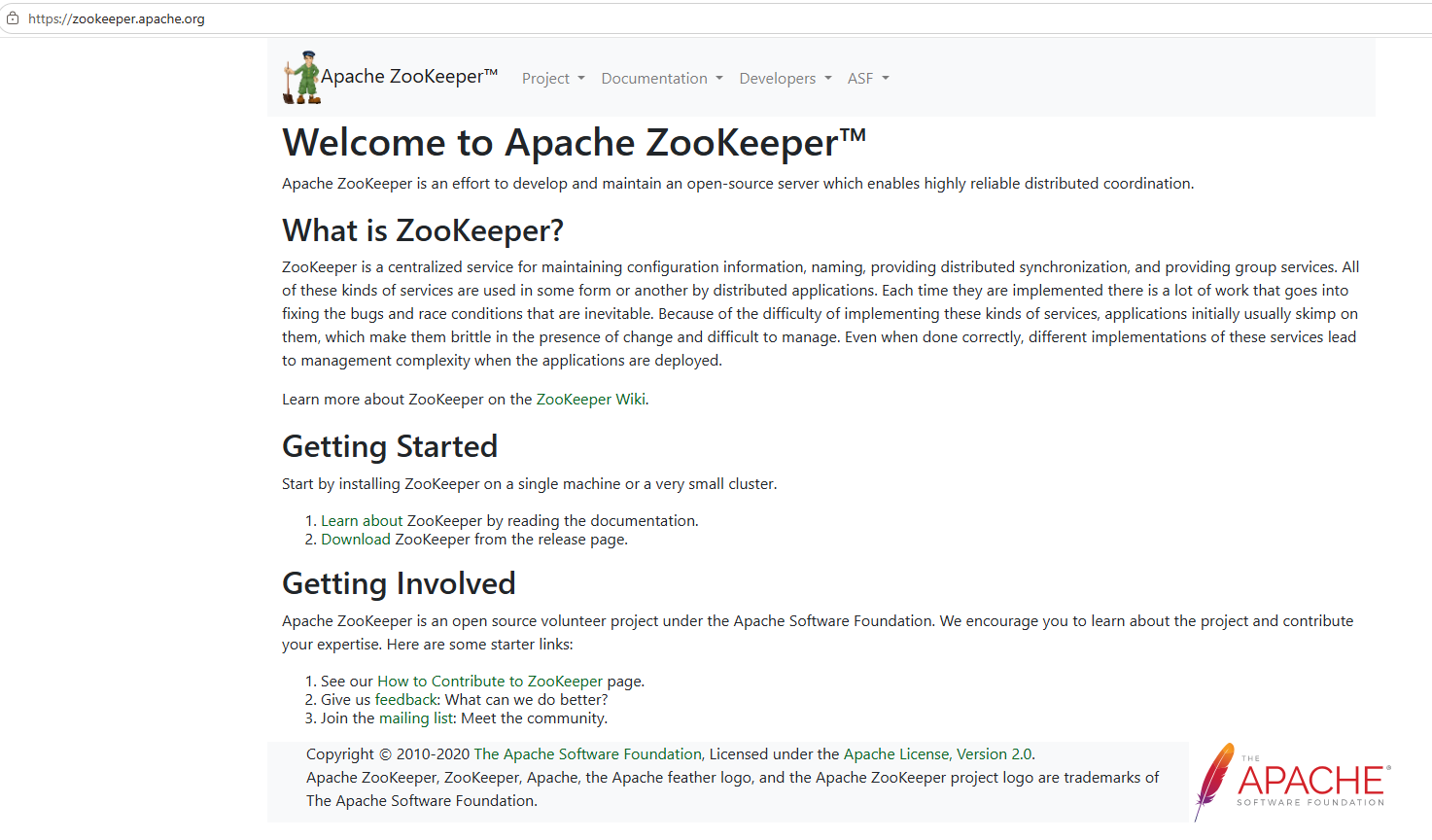Click the 'Getting Involved' heading
1432x840 pixels.
(x=399, y=583)
